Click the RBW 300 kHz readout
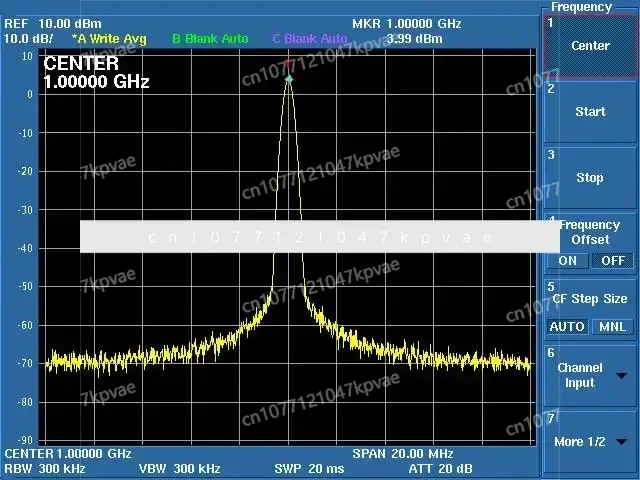The image size is (640, 480). pyautogui.click(x=45, y=469)
